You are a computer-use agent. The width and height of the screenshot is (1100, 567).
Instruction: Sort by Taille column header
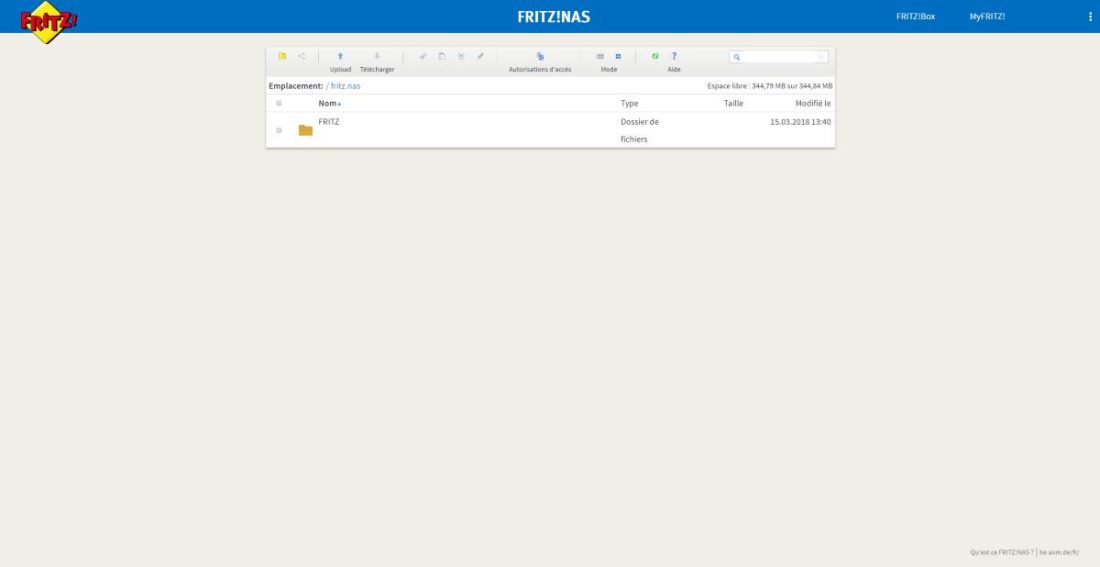pyautogui.click(x=733, y=103)
